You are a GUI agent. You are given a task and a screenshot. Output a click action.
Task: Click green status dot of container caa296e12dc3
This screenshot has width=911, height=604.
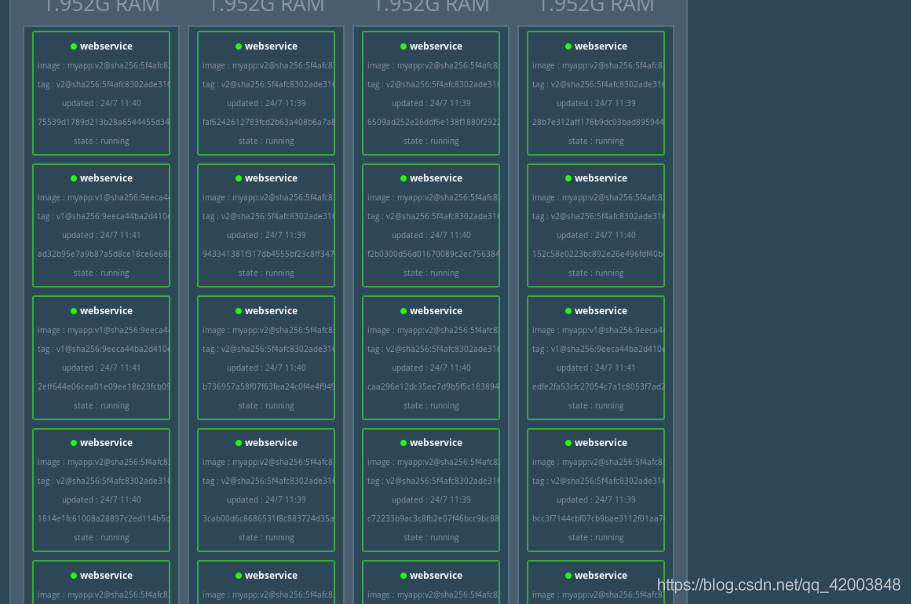pyautogui.click(x=404, y=311)
